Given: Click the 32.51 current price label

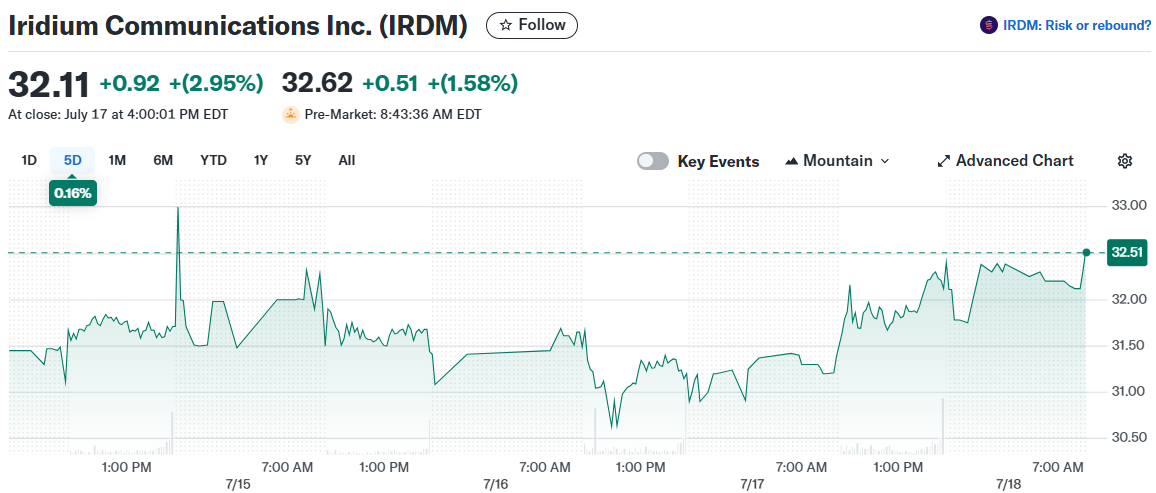Looking at the screenshot, I should coord(1127,252).
